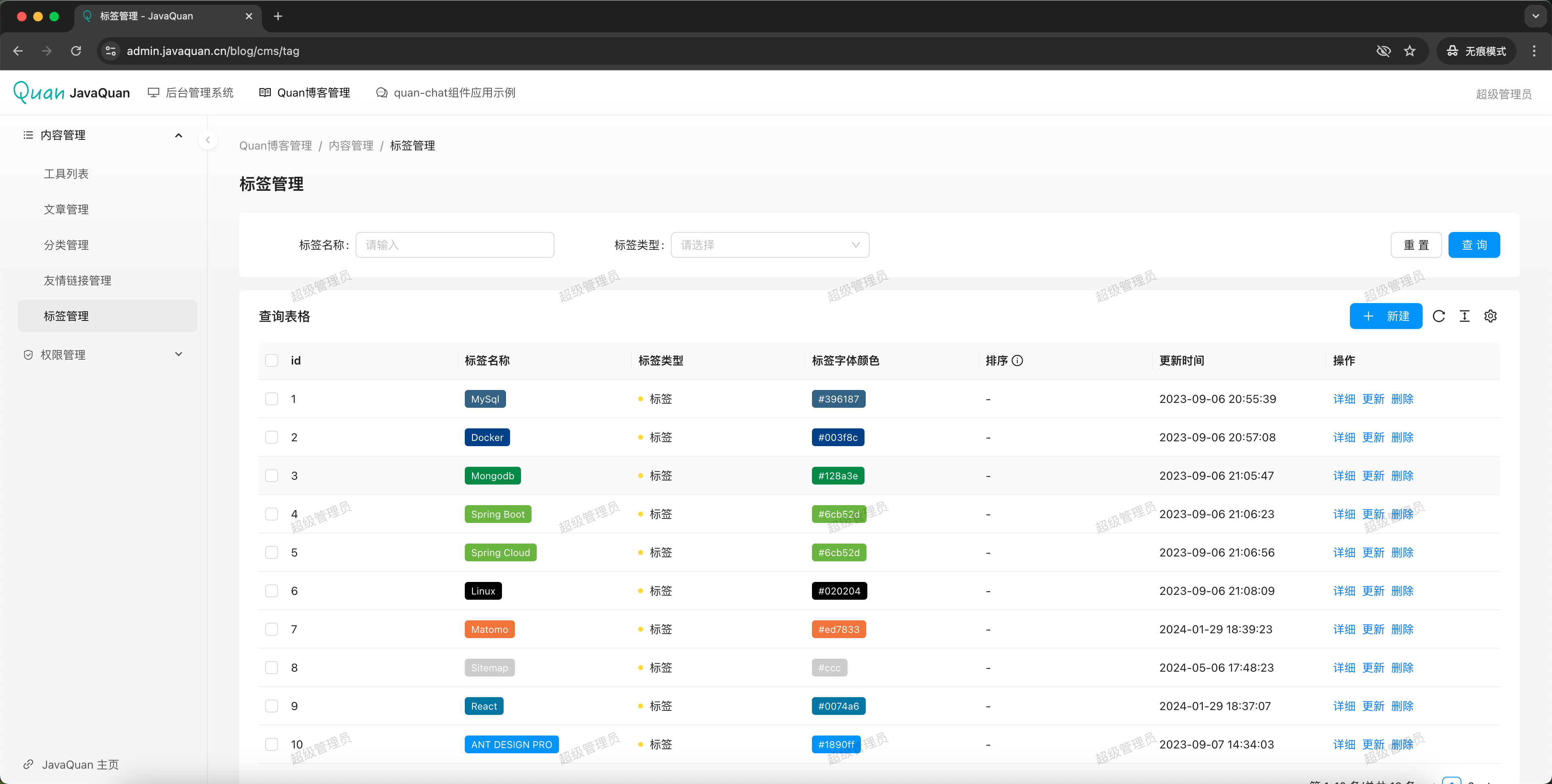The width and height of the screenshot is (1552, 784).
Task: Expand the 权限管理 sidebar menu
Action: coord(178,354)
